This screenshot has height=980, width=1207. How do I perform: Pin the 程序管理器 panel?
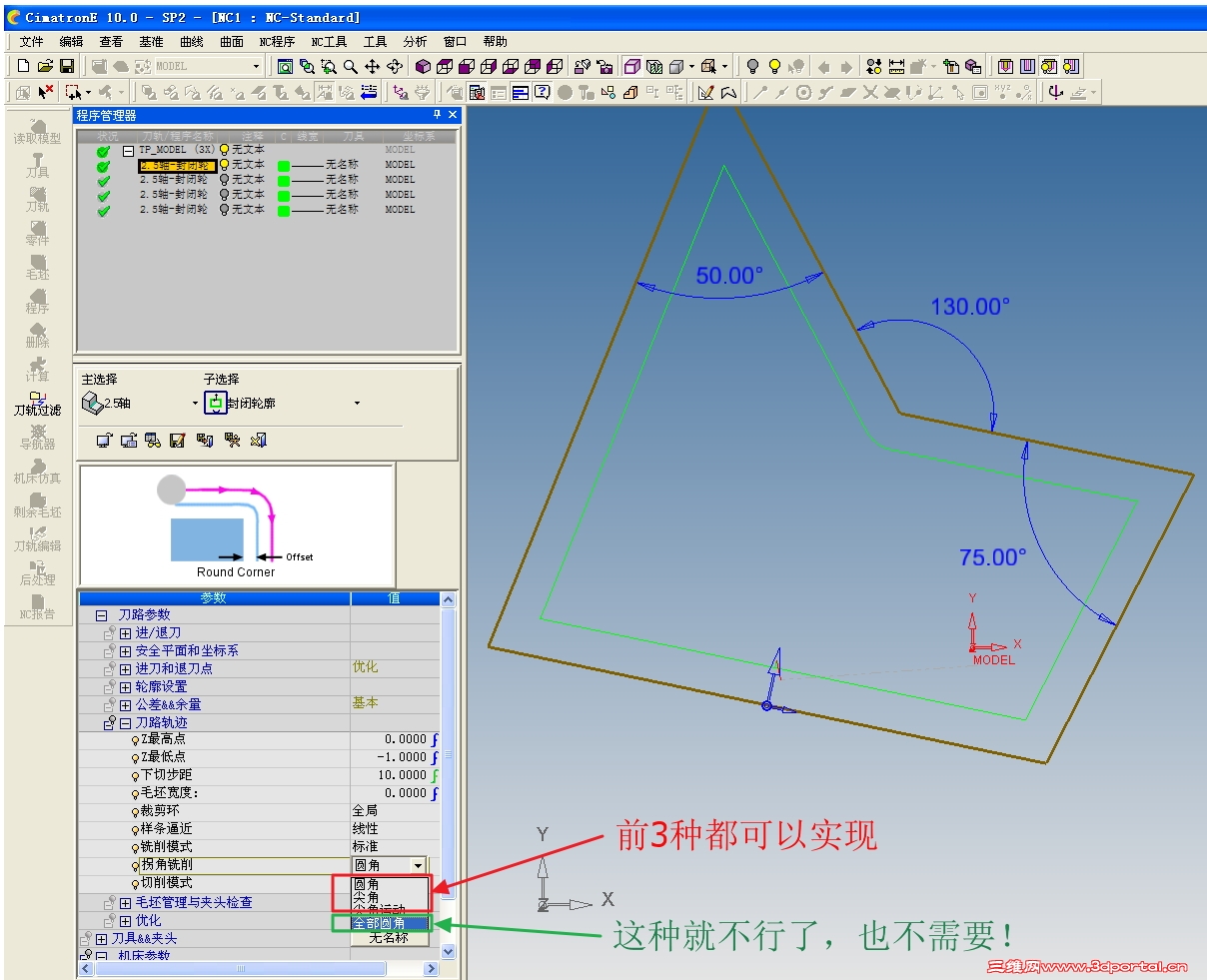pos(437,115)
